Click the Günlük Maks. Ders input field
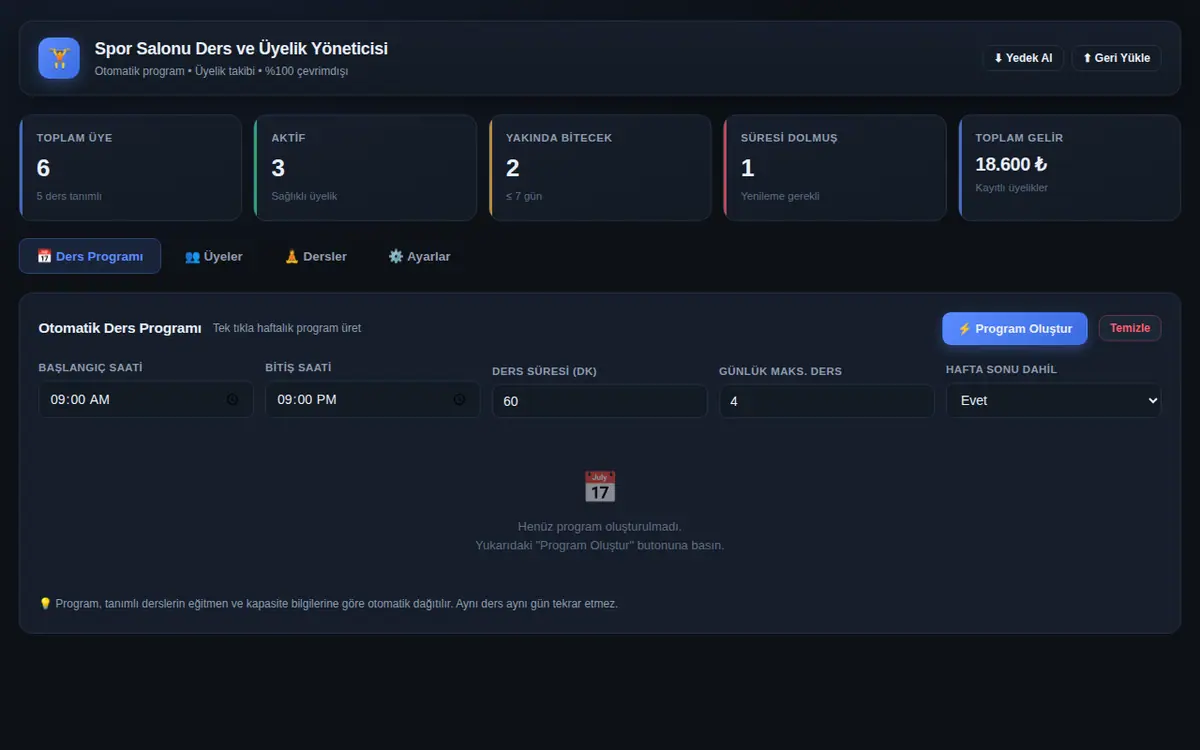The height and width of the screenshot is (750, 1200). pyautogui.click(x=827, y=401)
